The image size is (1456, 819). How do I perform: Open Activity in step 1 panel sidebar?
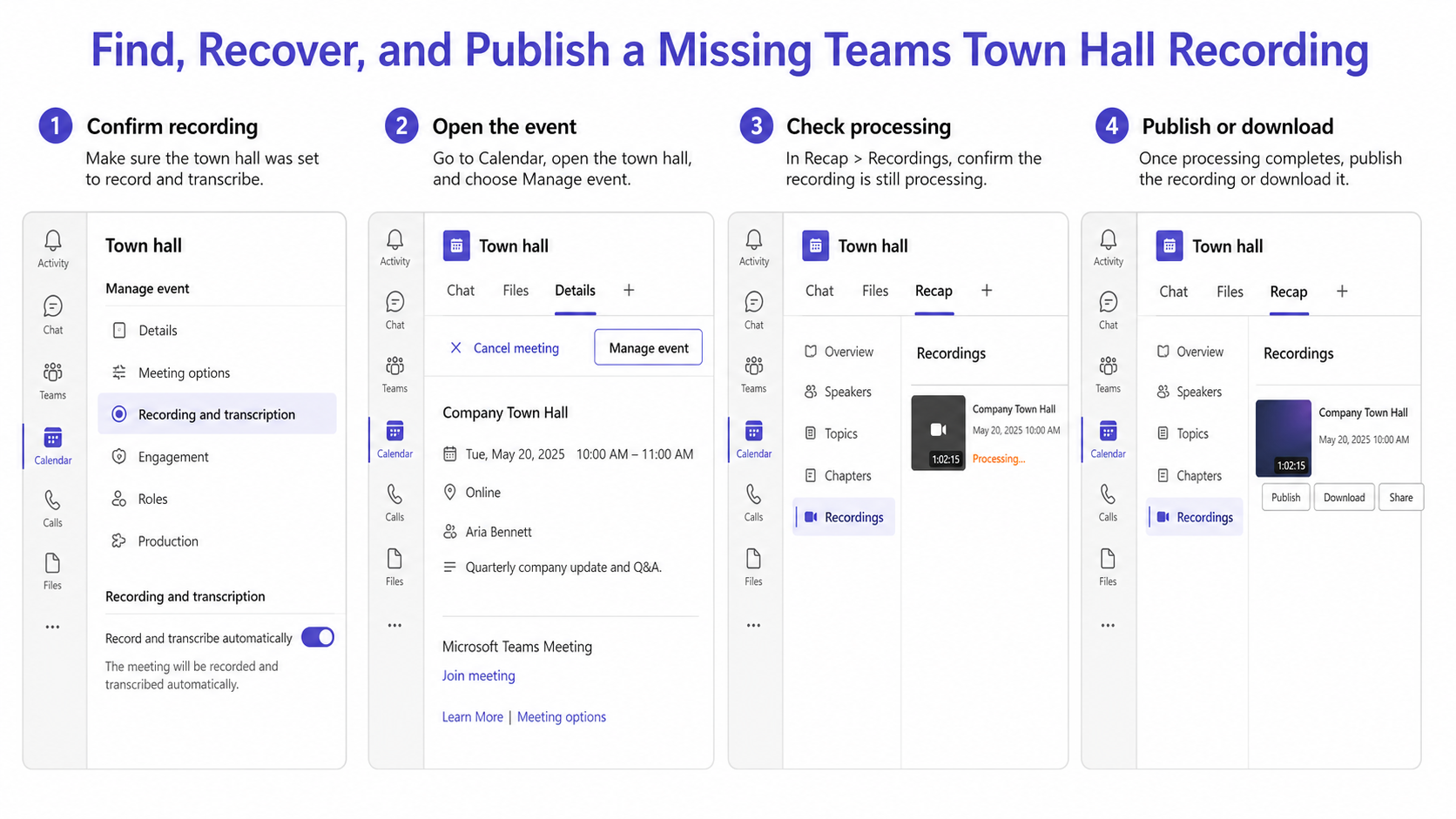pos(53,249)
